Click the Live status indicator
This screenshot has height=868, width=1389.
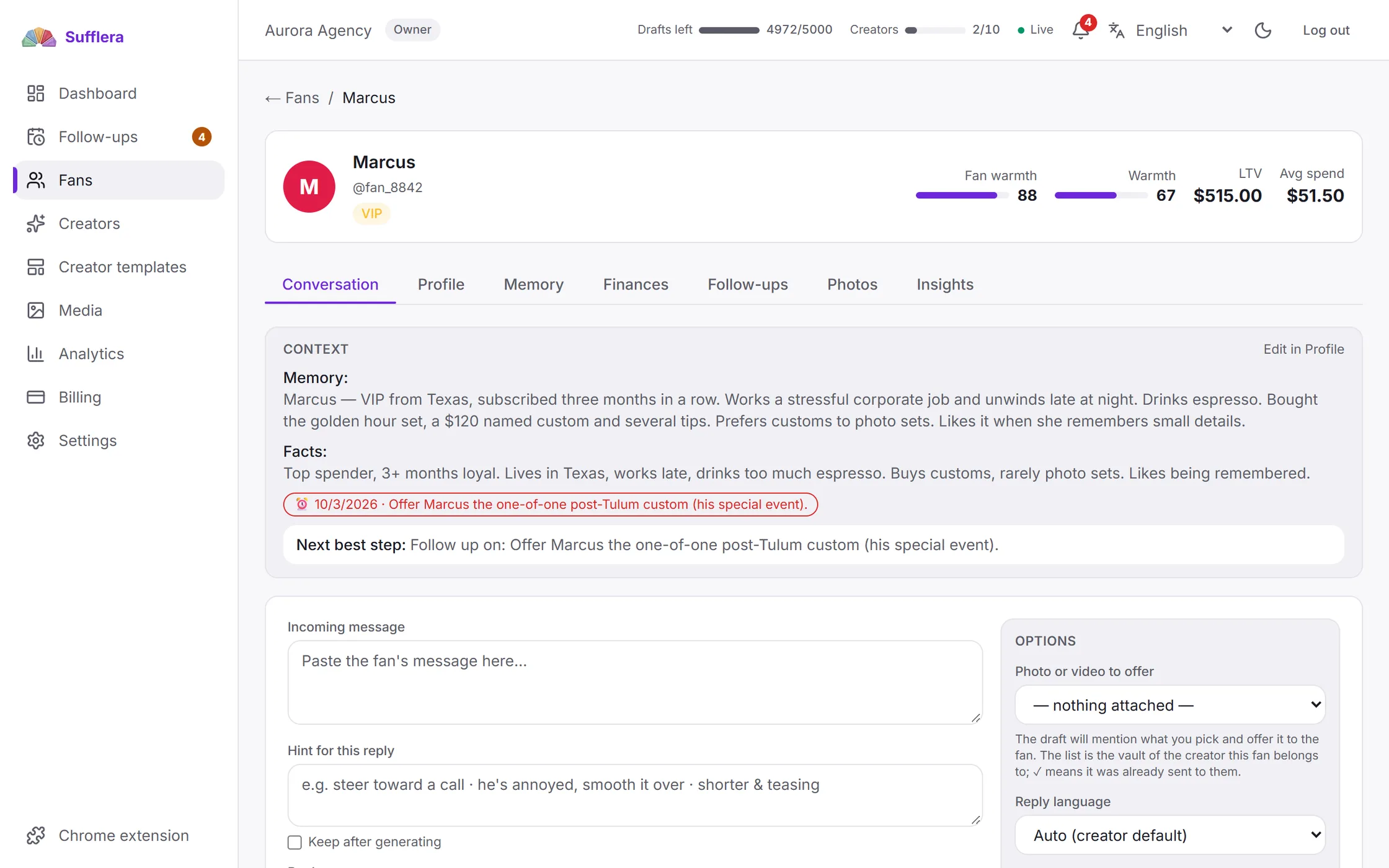tap(1035, 30)
